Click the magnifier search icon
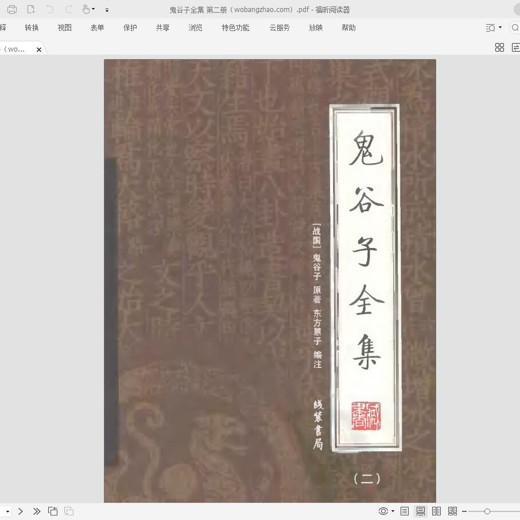Image resolution: width=520 pixels, height=520 pixels. coord(515,28)
